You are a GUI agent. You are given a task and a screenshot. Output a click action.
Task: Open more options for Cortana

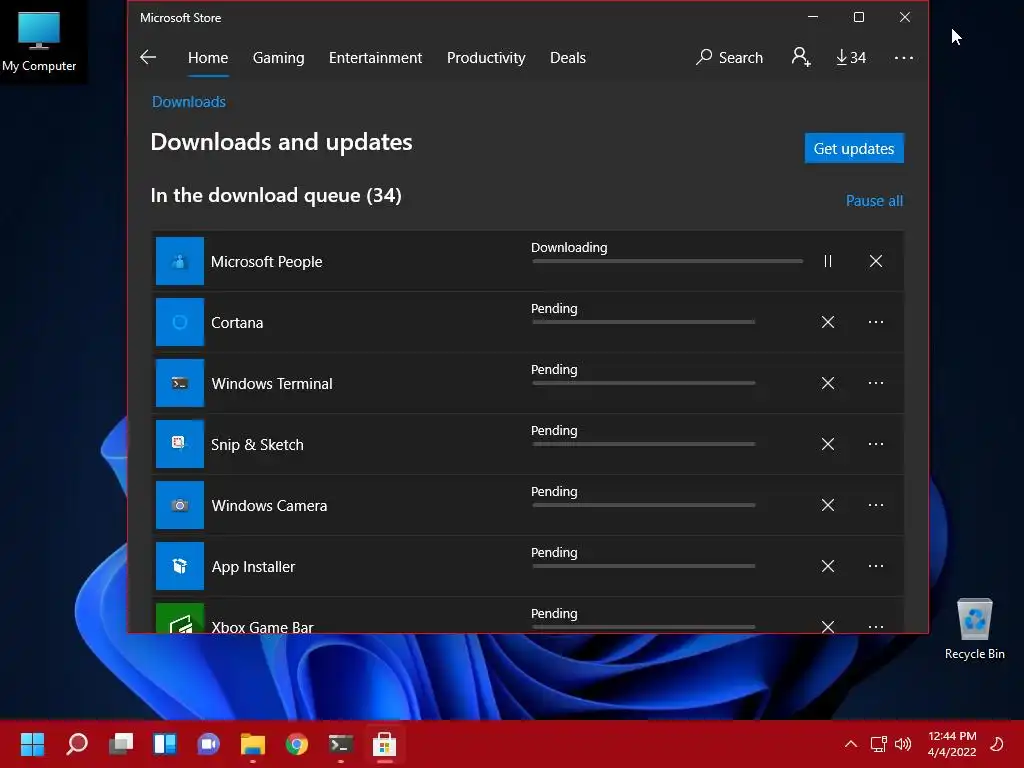coord(876,322)
